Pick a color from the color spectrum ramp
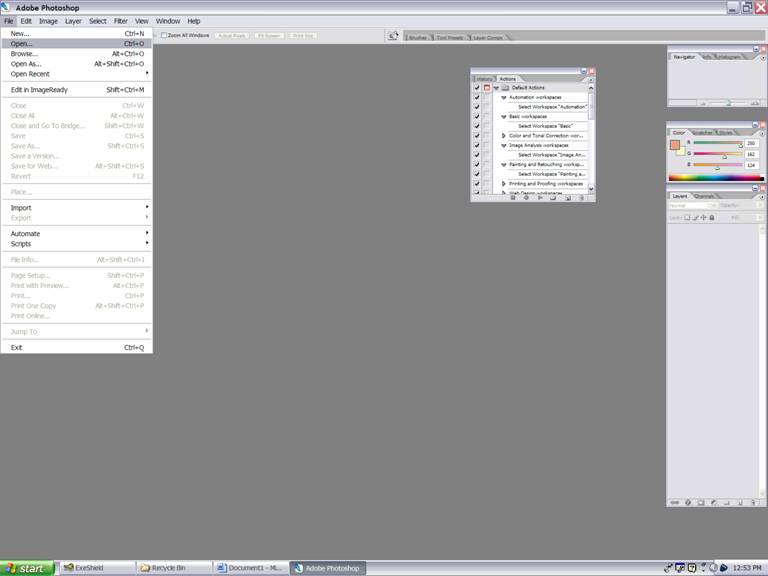The height and width of the screenshot is (576, 768). [716, 178]
